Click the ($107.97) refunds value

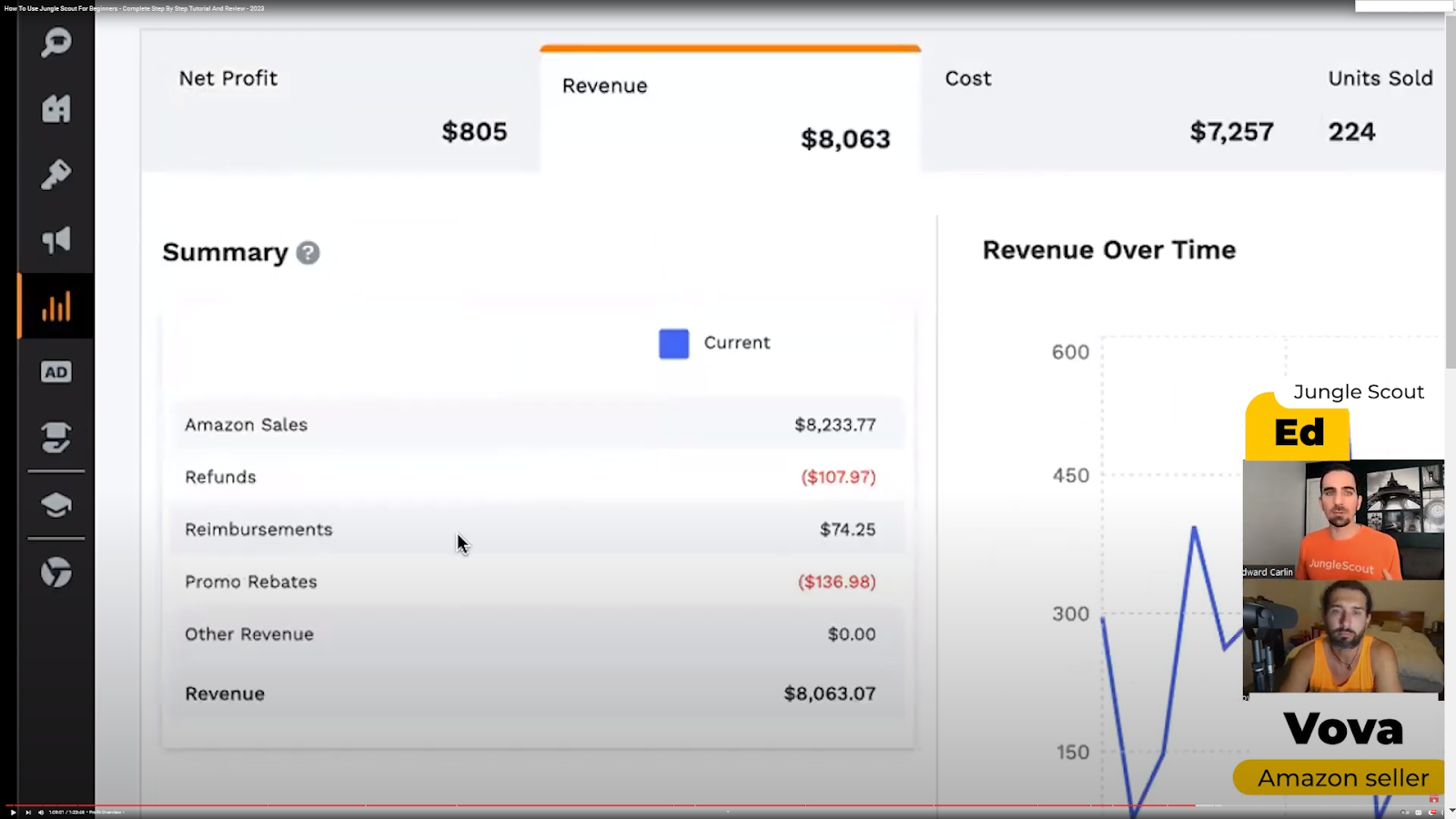(x=838, y=477)
